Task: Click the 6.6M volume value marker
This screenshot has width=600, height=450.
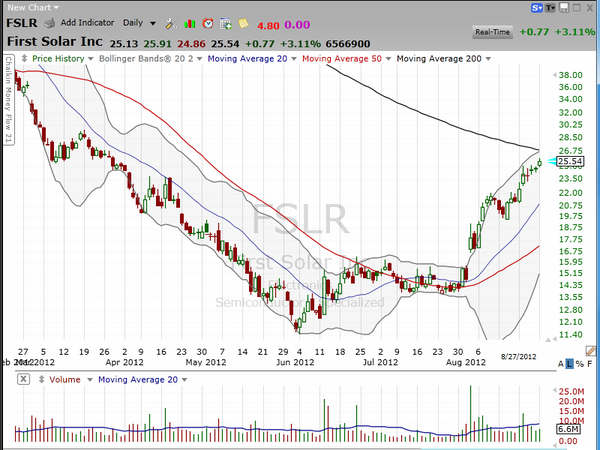Action: click(569, 429)
